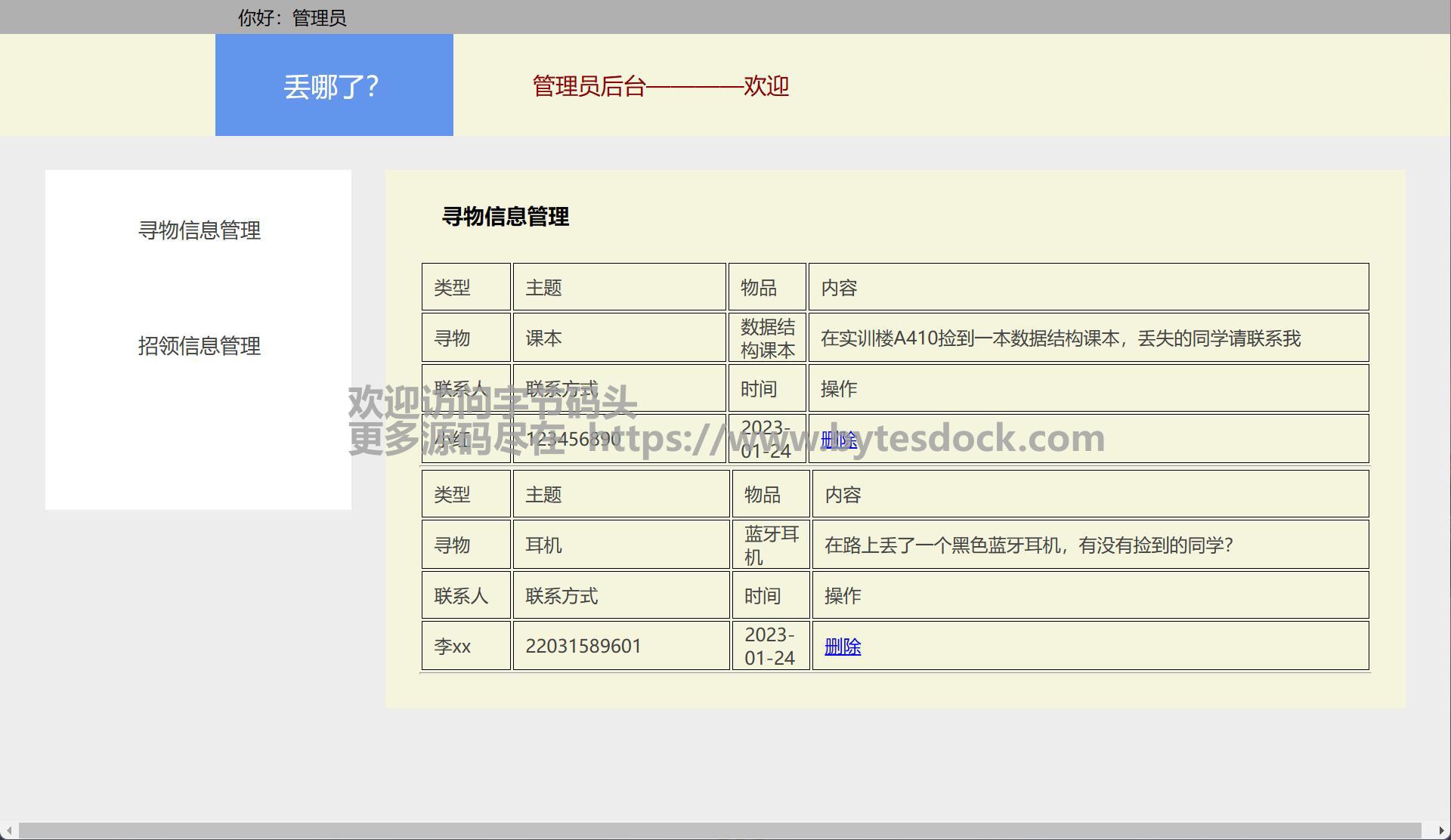Click the 管理员后台 welcome heading

660,86
